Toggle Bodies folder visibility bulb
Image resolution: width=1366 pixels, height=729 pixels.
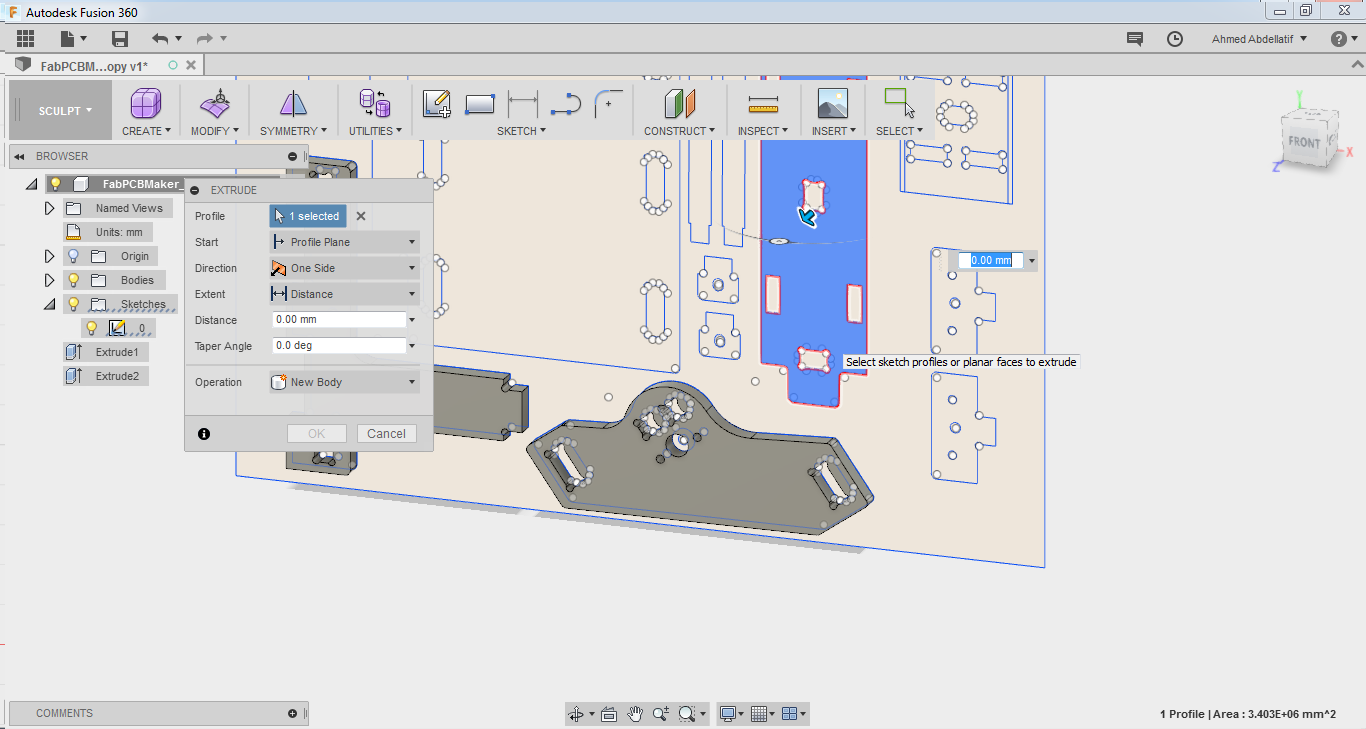[73, 280]
